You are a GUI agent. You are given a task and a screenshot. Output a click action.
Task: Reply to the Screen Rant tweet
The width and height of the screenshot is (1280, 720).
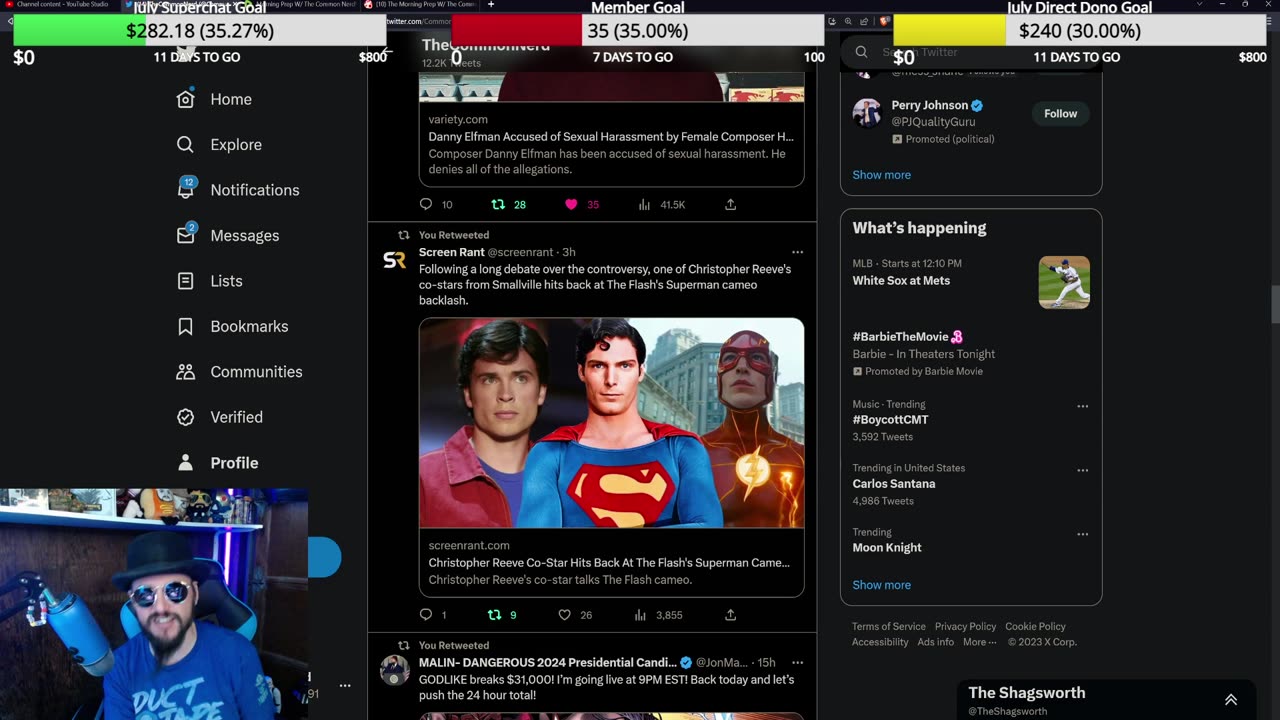tap(426, 615)
